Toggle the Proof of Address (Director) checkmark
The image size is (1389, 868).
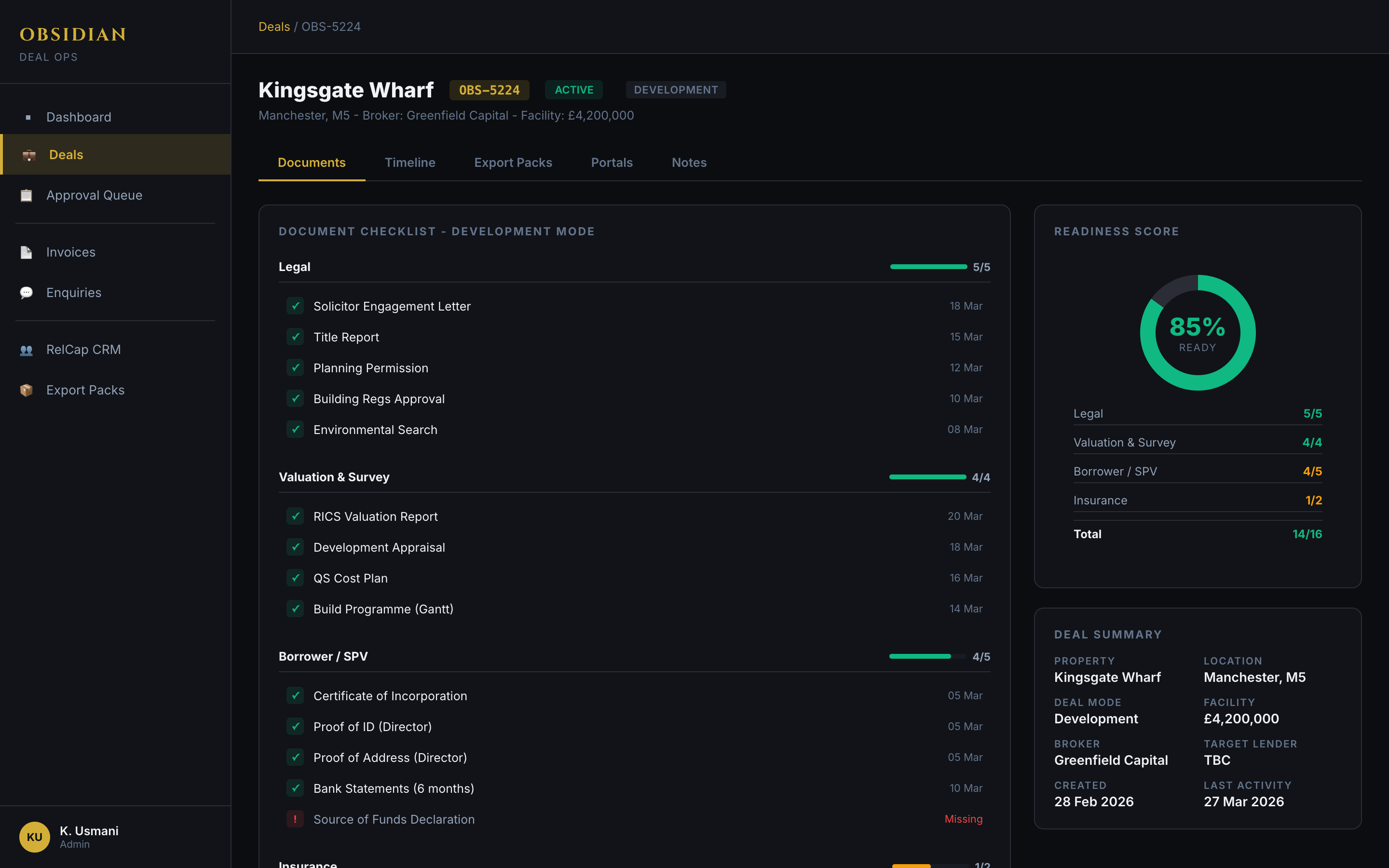[x=295, y=757]
